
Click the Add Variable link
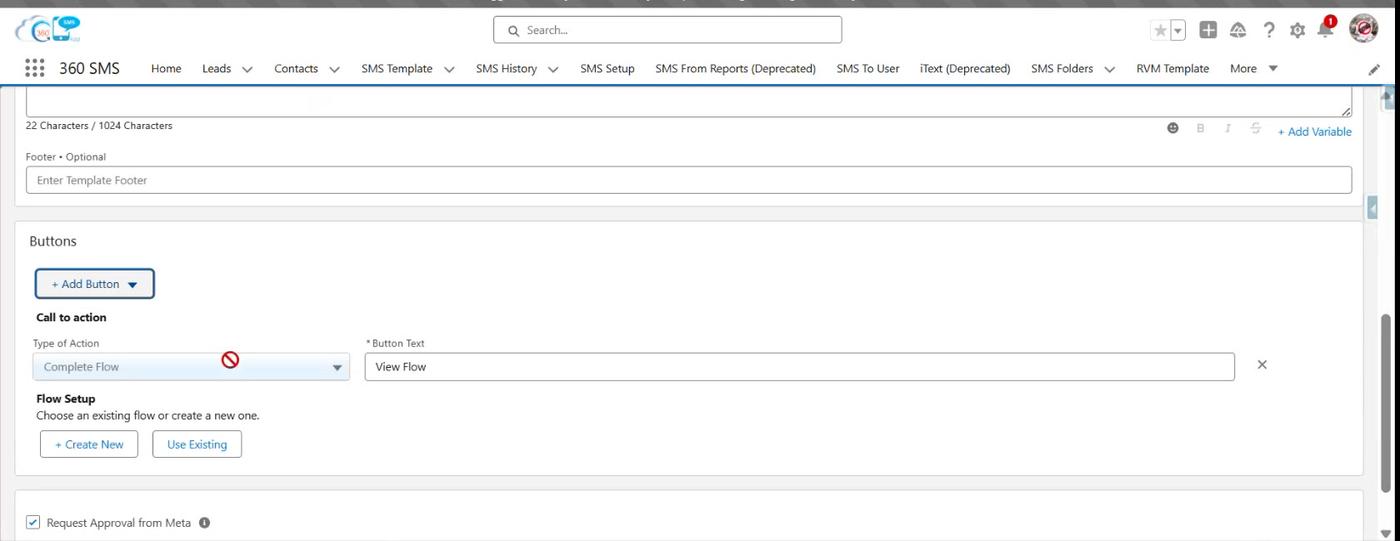(1314, 131)
